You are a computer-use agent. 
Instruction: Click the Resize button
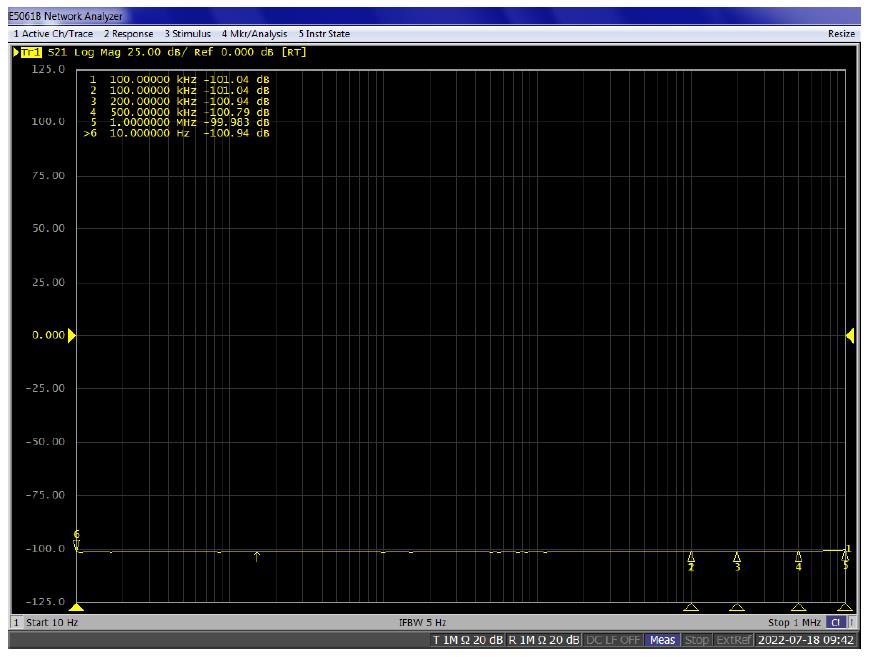841,34
